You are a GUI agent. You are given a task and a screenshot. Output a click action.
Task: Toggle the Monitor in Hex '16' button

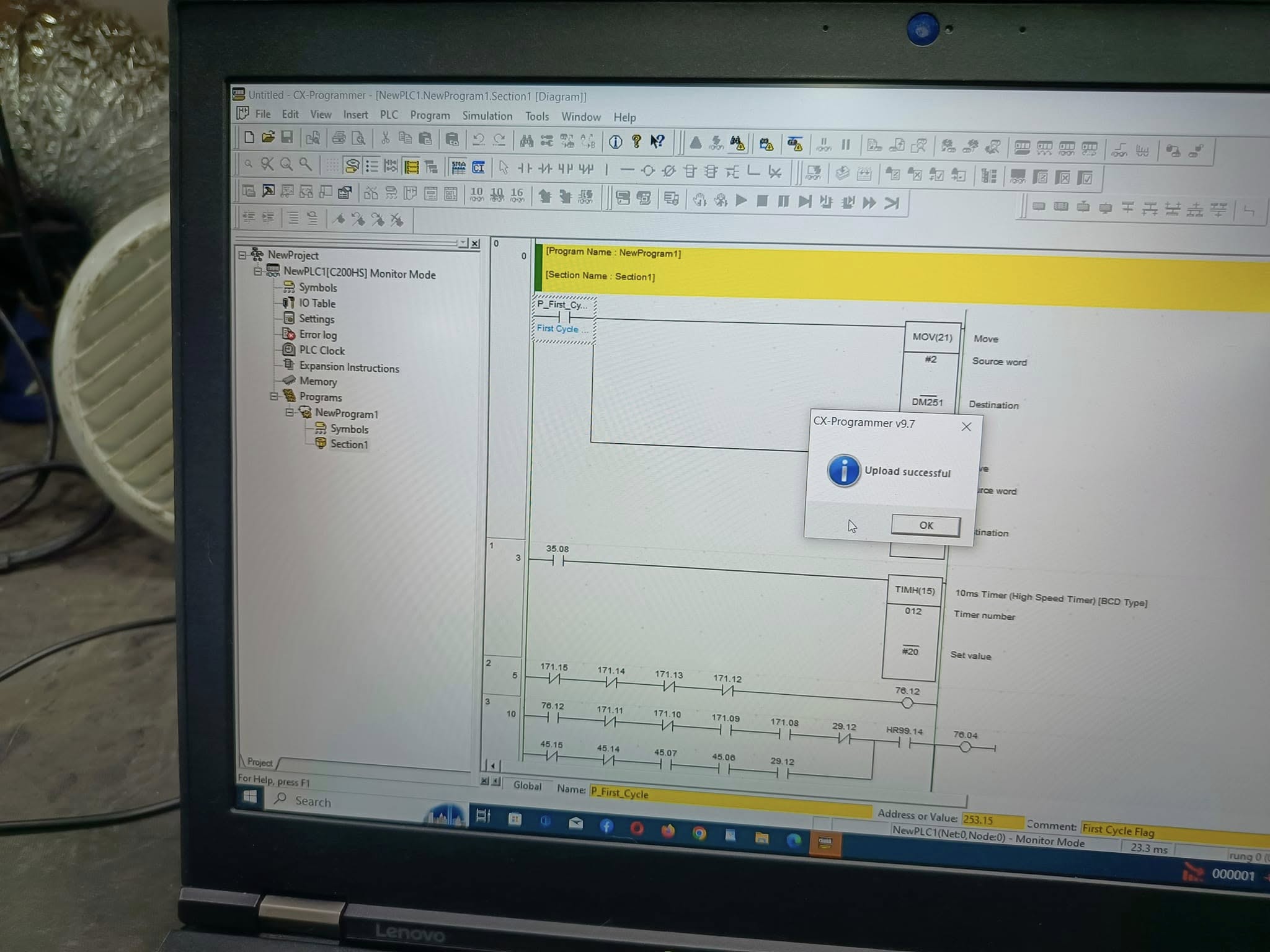(x=517, y=195)
